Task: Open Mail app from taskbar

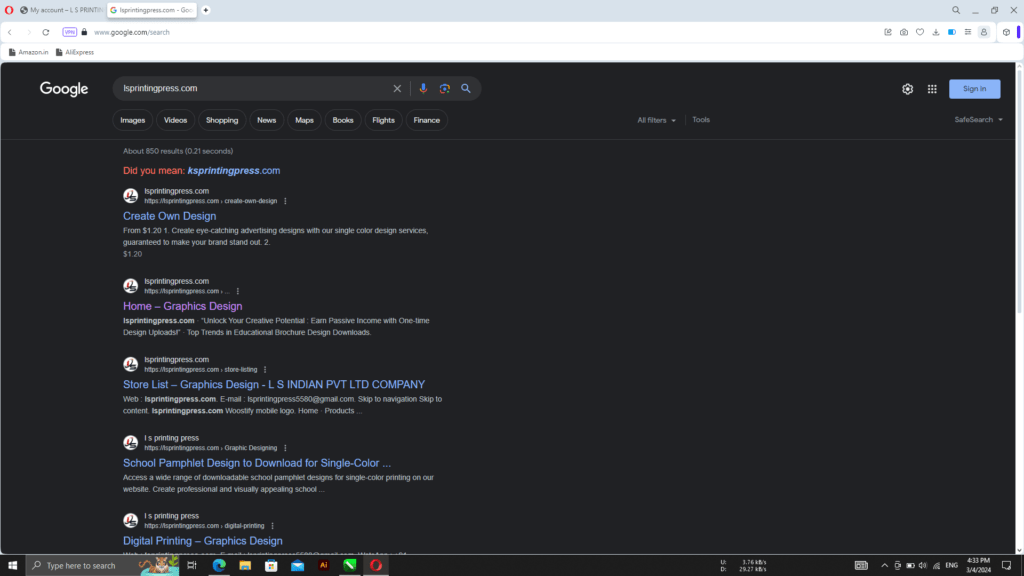Action: 297,566
